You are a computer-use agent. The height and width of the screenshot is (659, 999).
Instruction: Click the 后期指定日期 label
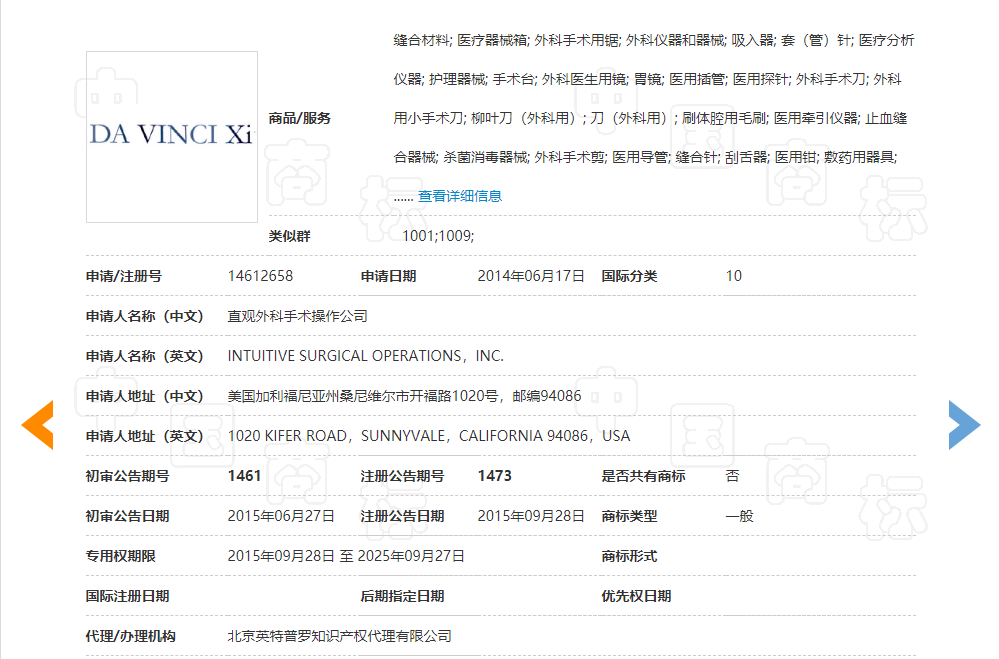pyautogui.click(x=402, y=597)
